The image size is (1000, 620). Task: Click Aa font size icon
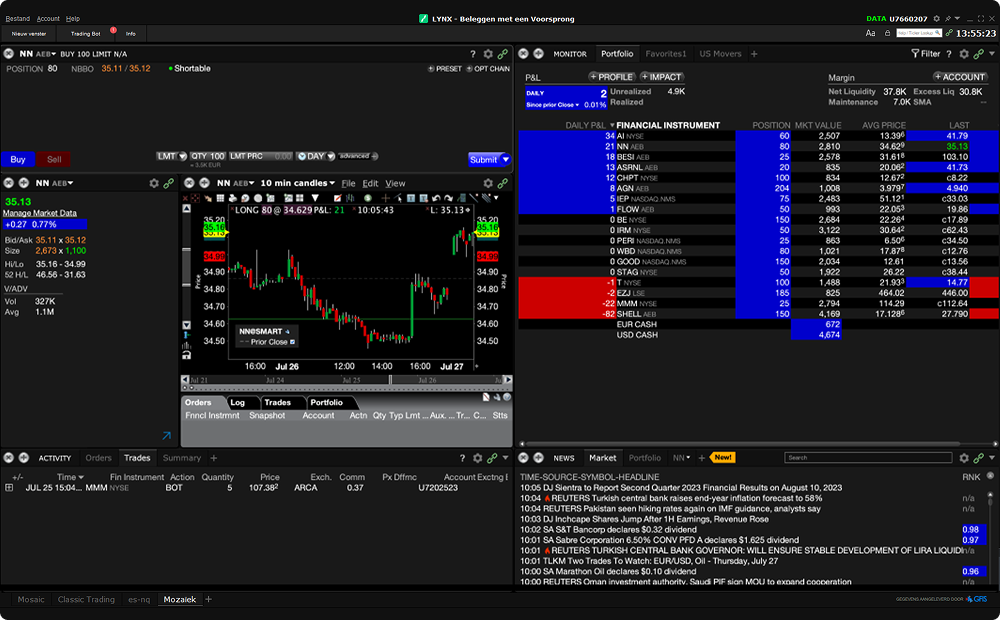pos(871,33)
